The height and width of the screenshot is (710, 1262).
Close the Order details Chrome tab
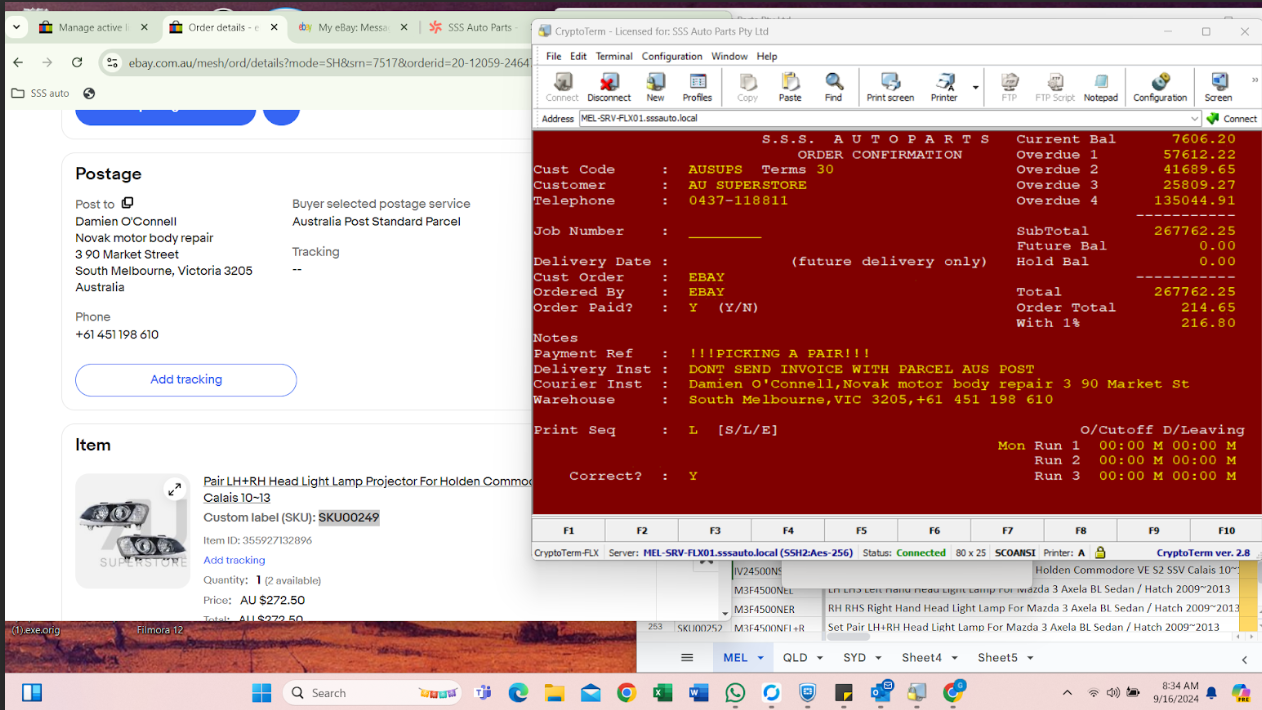click(273, 27)
